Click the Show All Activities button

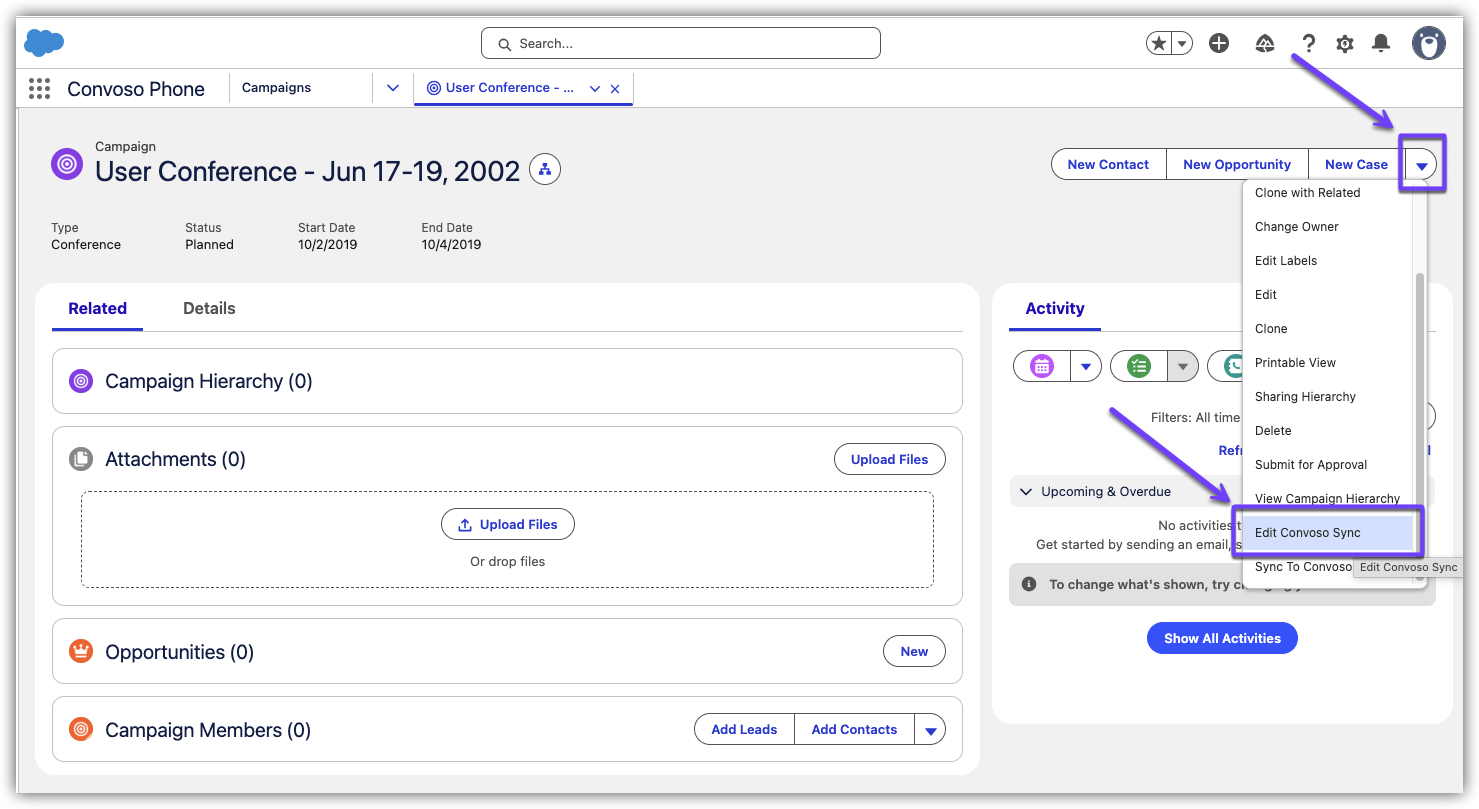tap(1221, 638)
